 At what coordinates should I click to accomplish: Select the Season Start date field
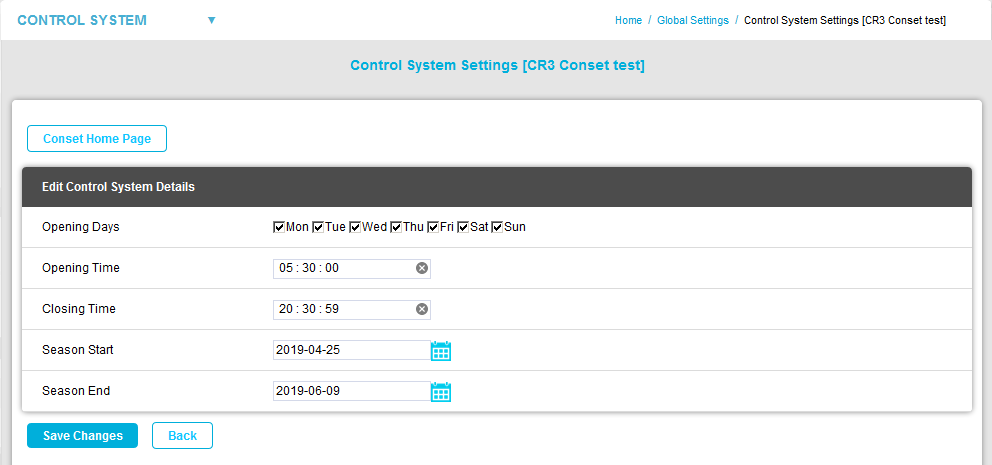click(350, 350)
